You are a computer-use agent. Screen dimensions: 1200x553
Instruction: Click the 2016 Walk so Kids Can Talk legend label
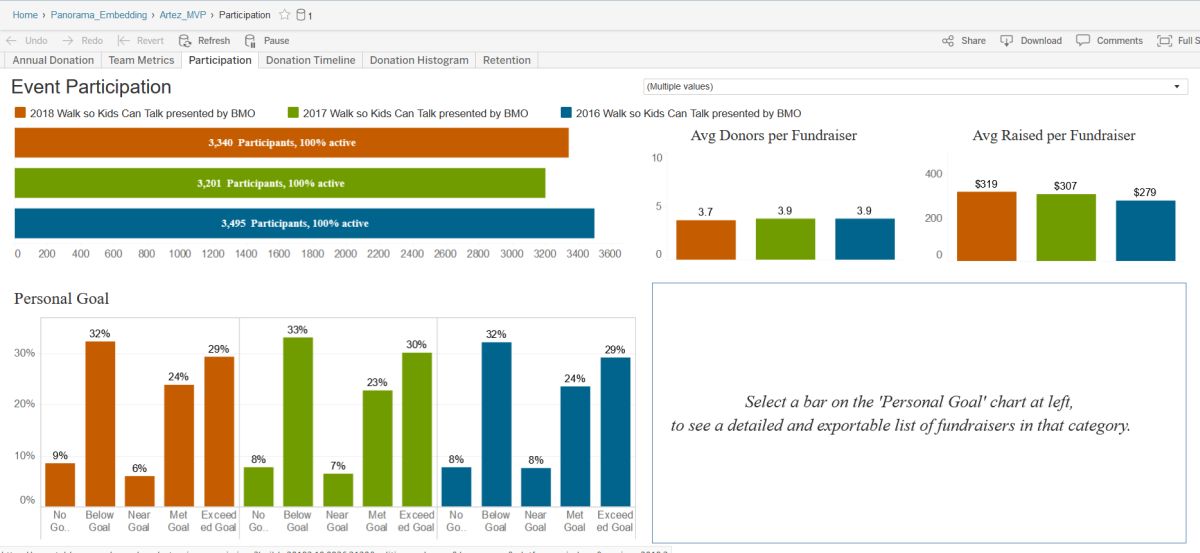coord(689,113)
